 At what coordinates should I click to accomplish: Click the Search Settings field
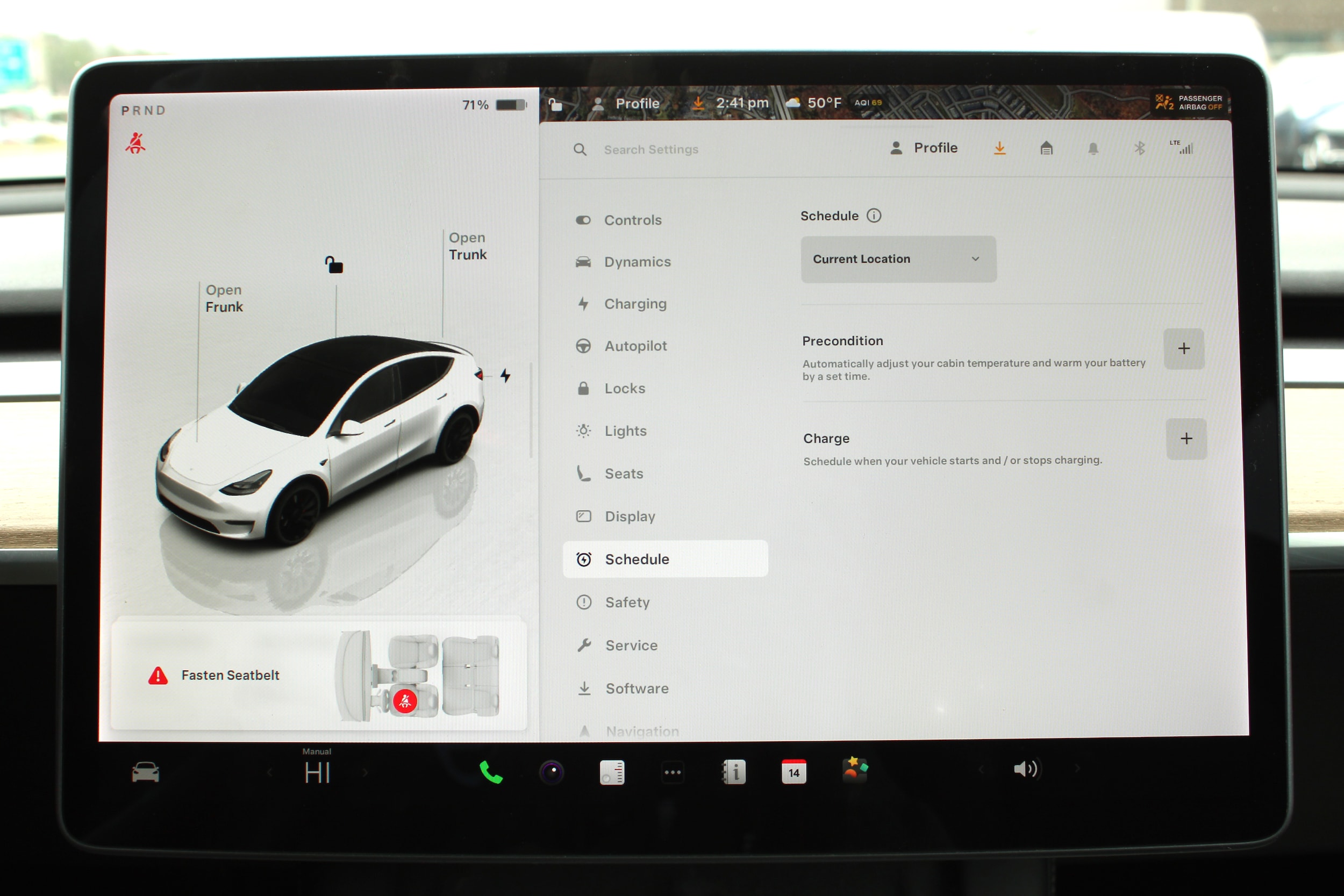pos(651,150)
